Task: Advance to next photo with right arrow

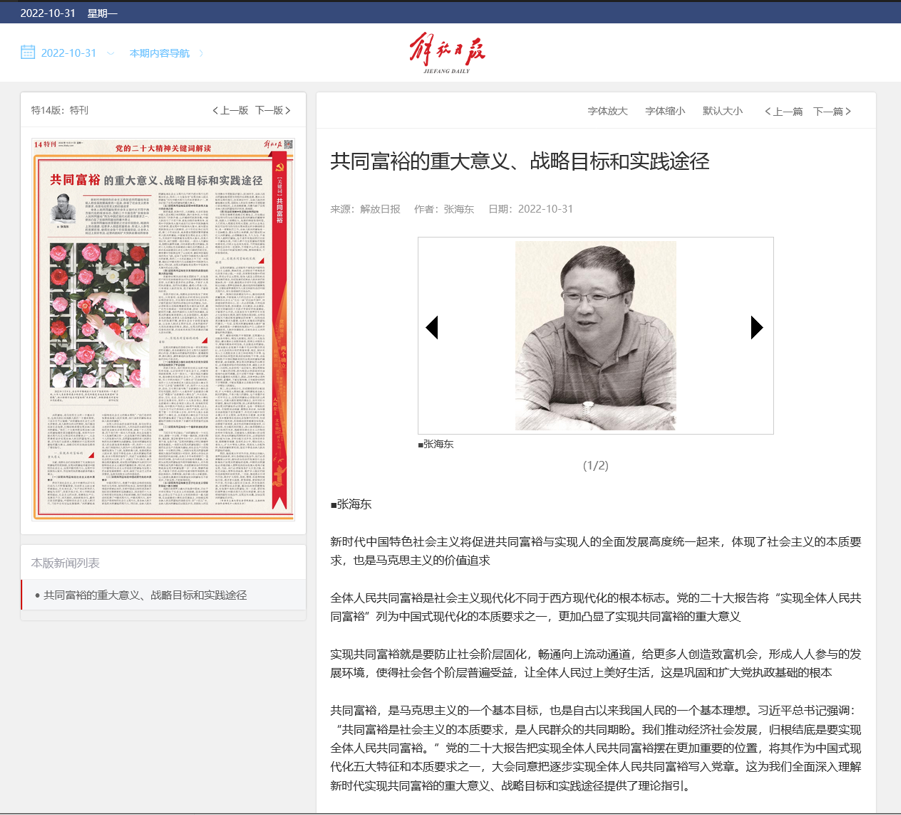Action: click(756, 327)
